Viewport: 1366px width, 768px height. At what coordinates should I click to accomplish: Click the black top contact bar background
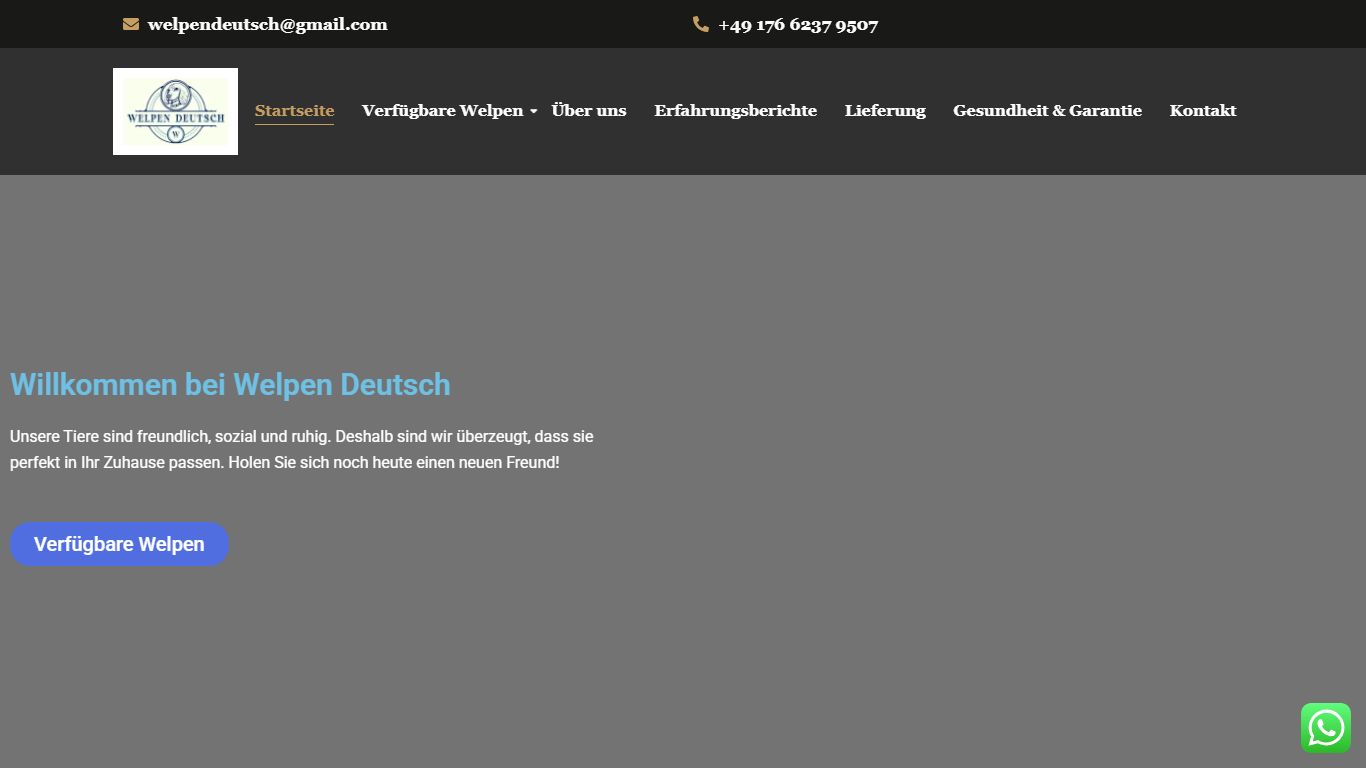click(x=1100, y=24)
